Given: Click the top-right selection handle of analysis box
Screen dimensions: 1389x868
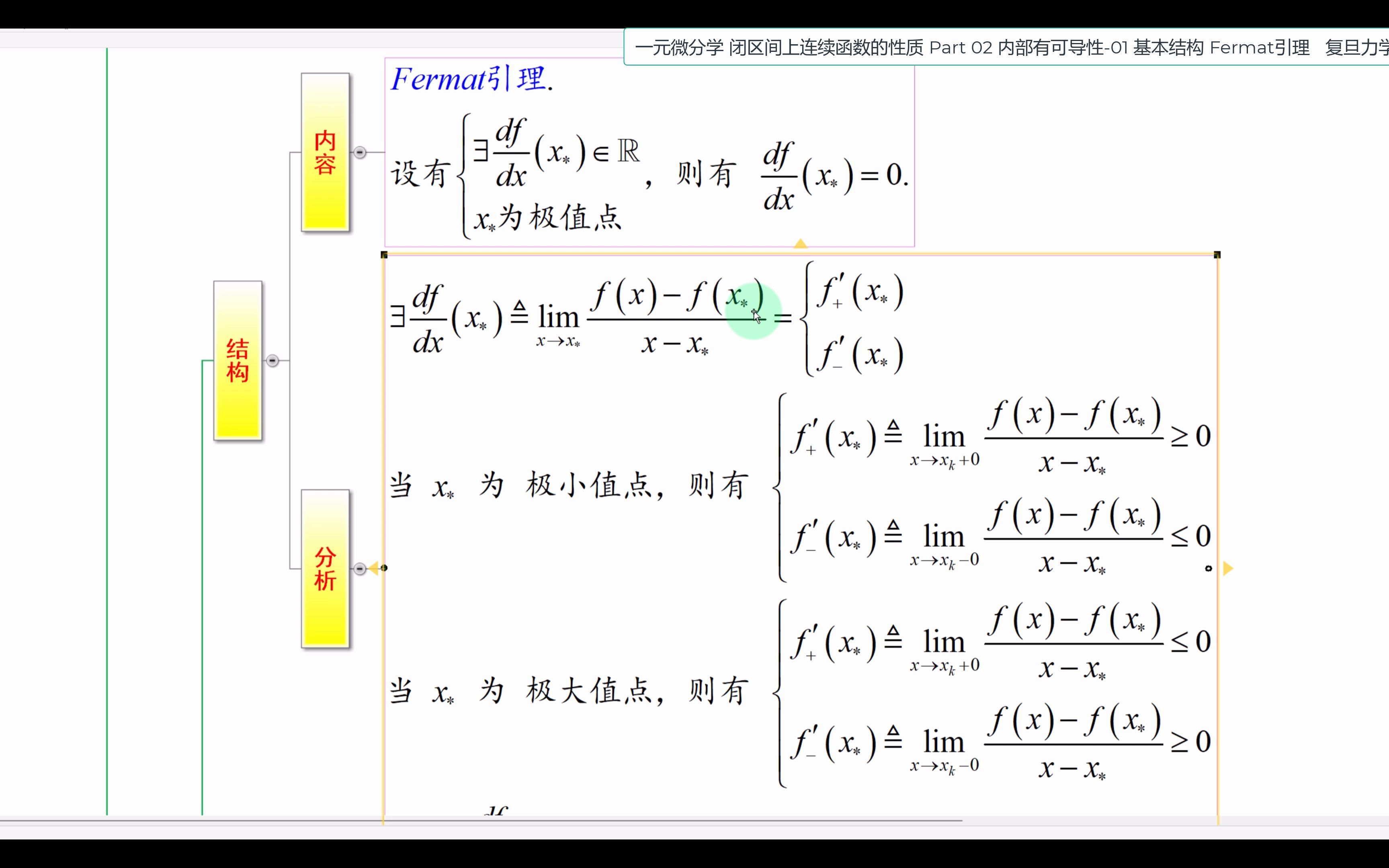Looking at the screenshot, I should pos(1217,255).
